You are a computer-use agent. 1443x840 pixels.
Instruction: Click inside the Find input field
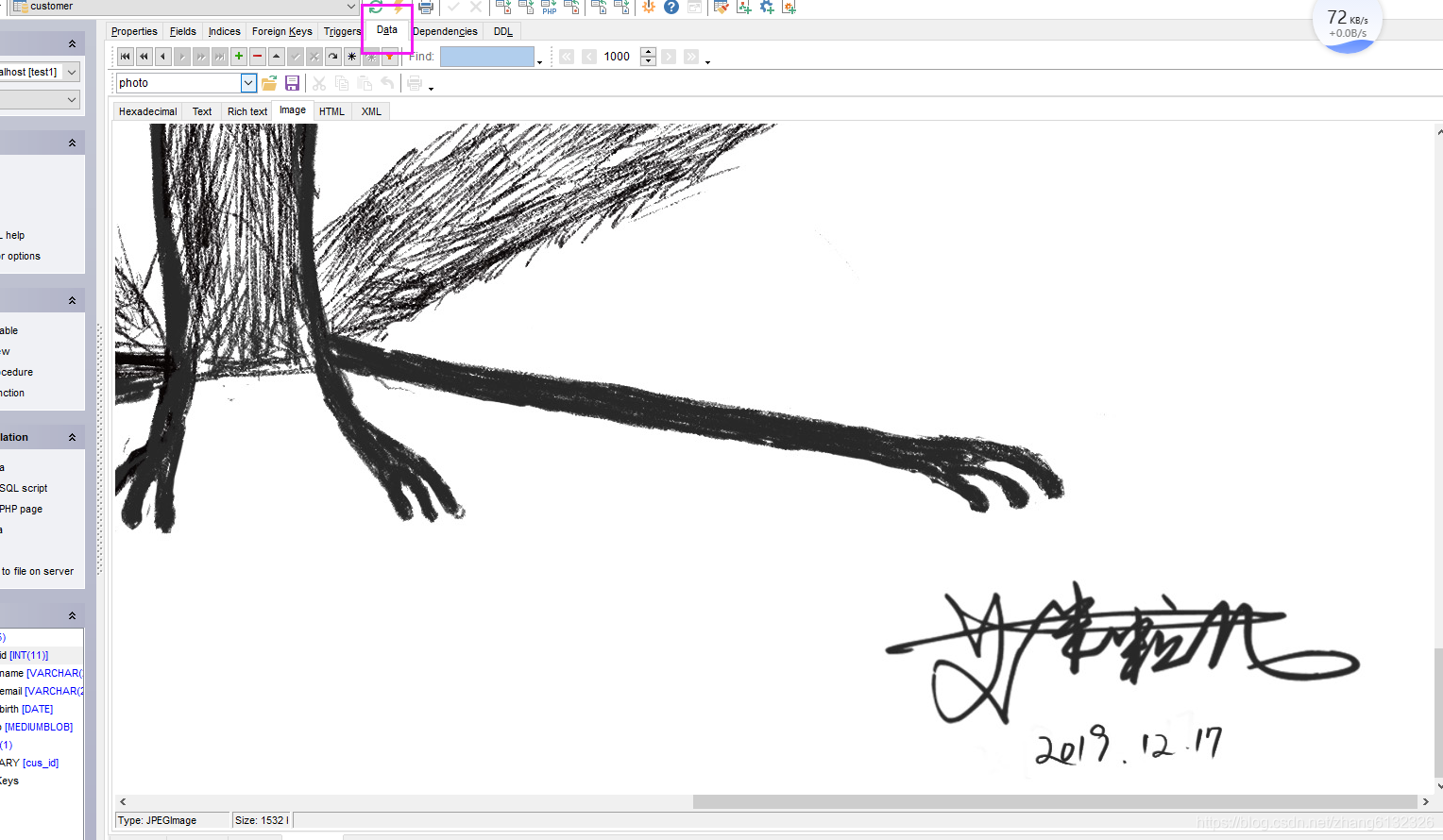click(x=486, y=56)
